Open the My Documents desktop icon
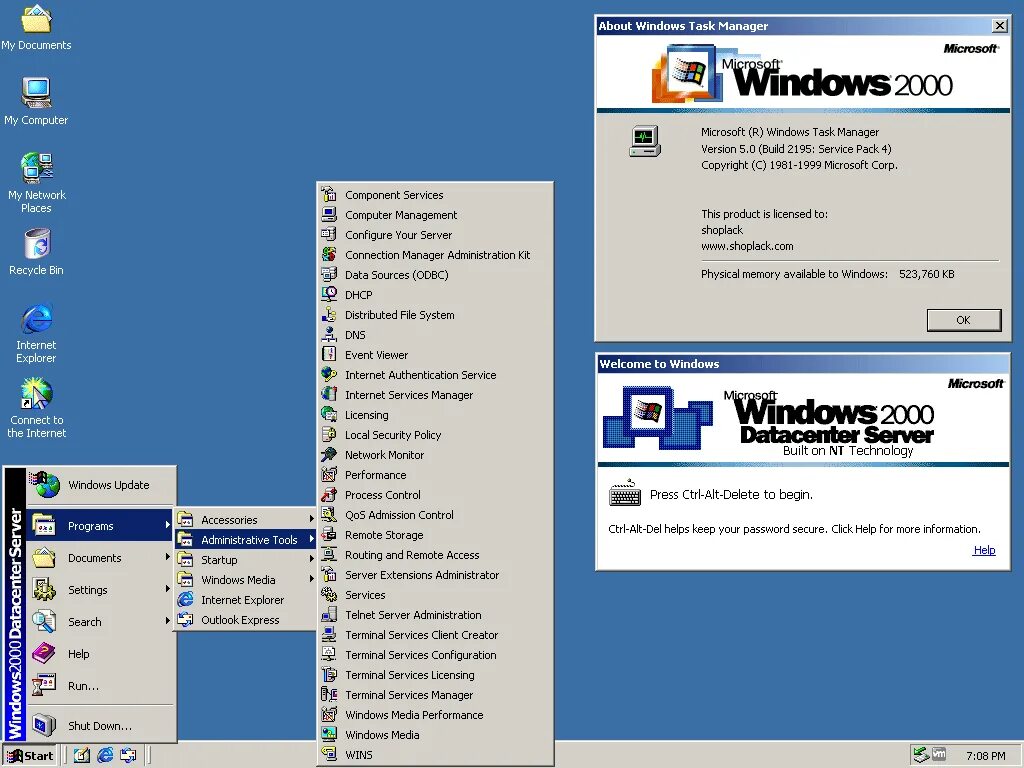The image size is (1024, 768). click(x=36, y=27)
